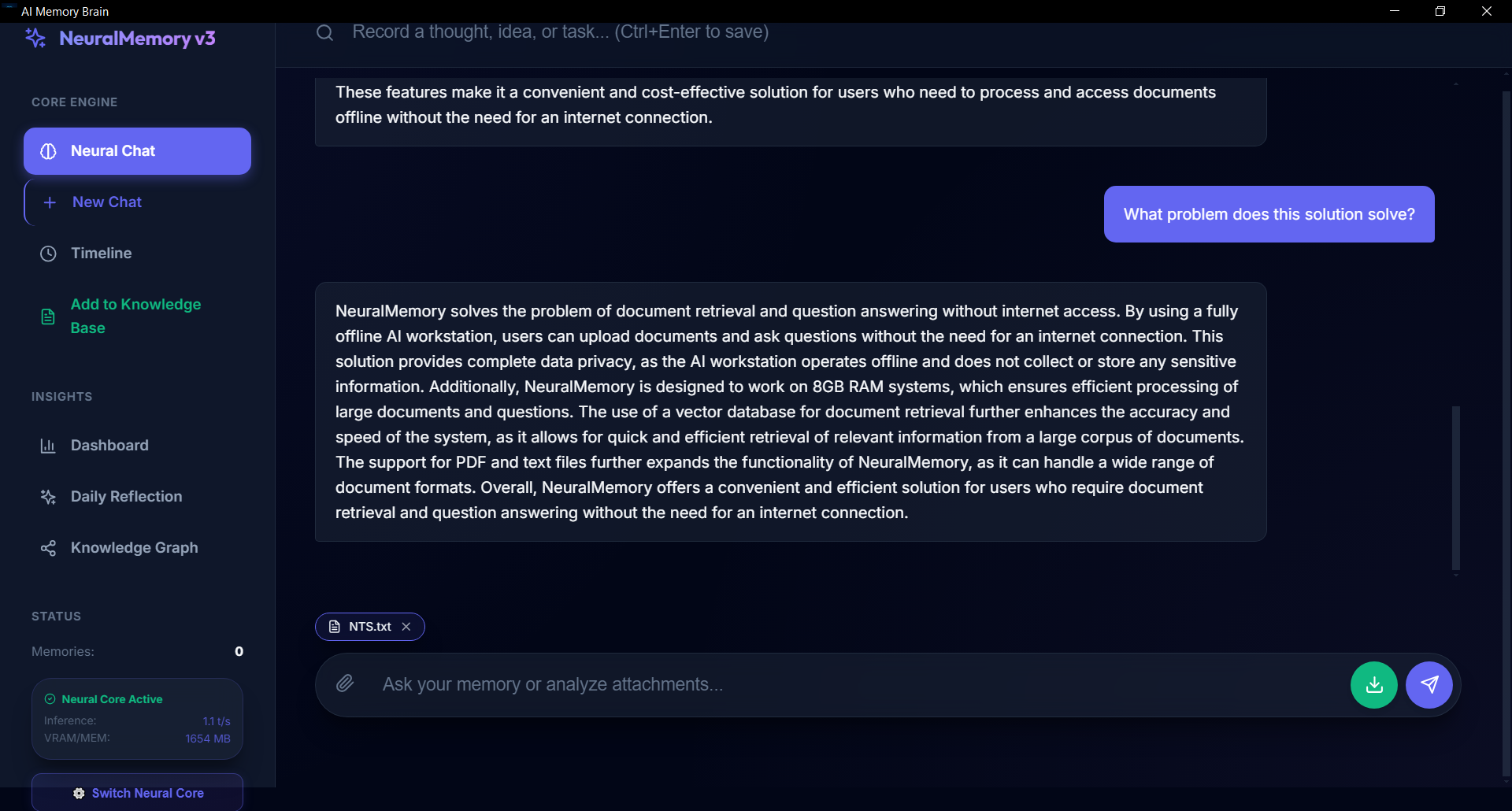Click the search magnifier icon at top
The height and width of the screenshot is (811, 1512).
click(324, 32)
